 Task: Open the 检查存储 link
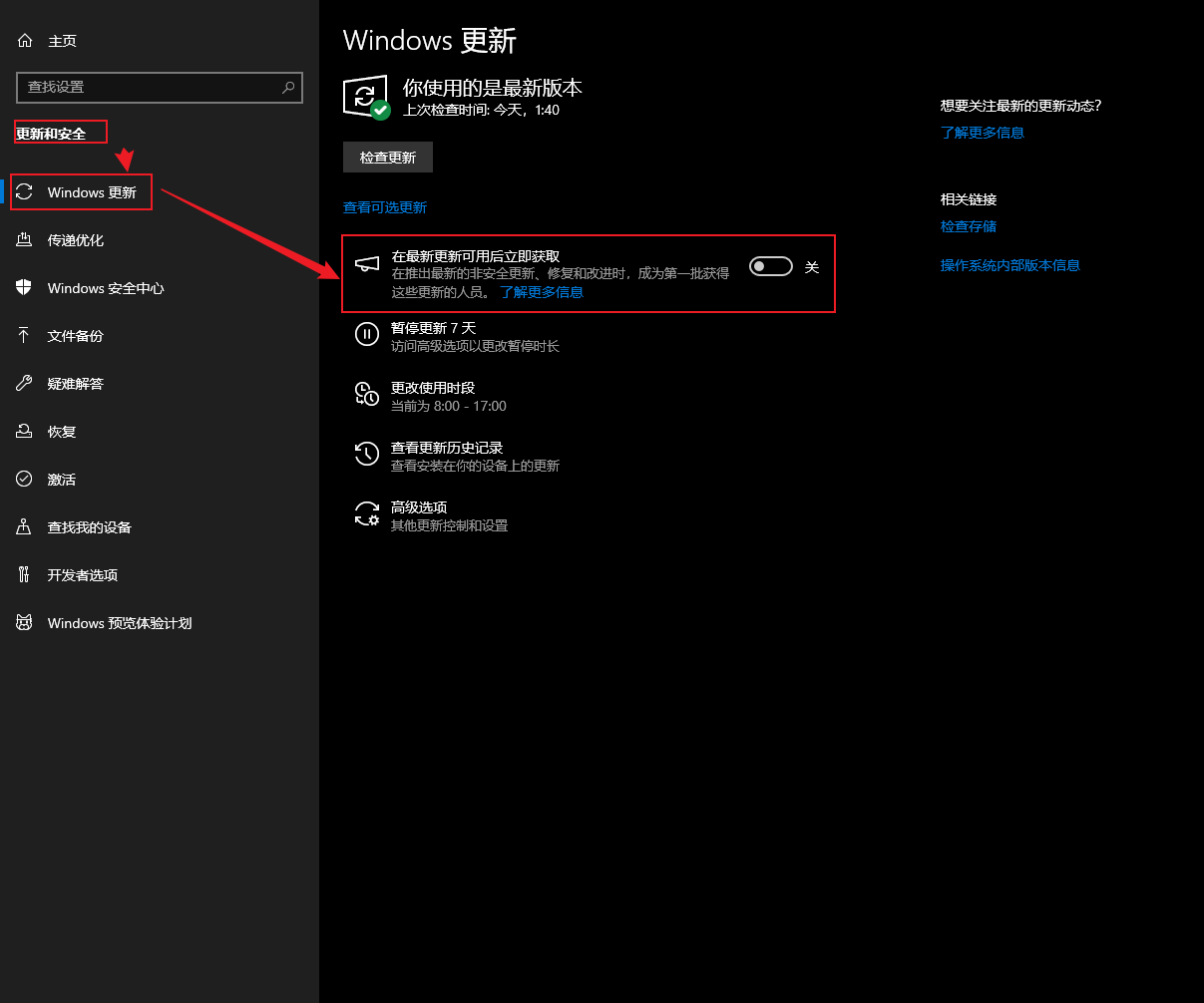[969, 226]
